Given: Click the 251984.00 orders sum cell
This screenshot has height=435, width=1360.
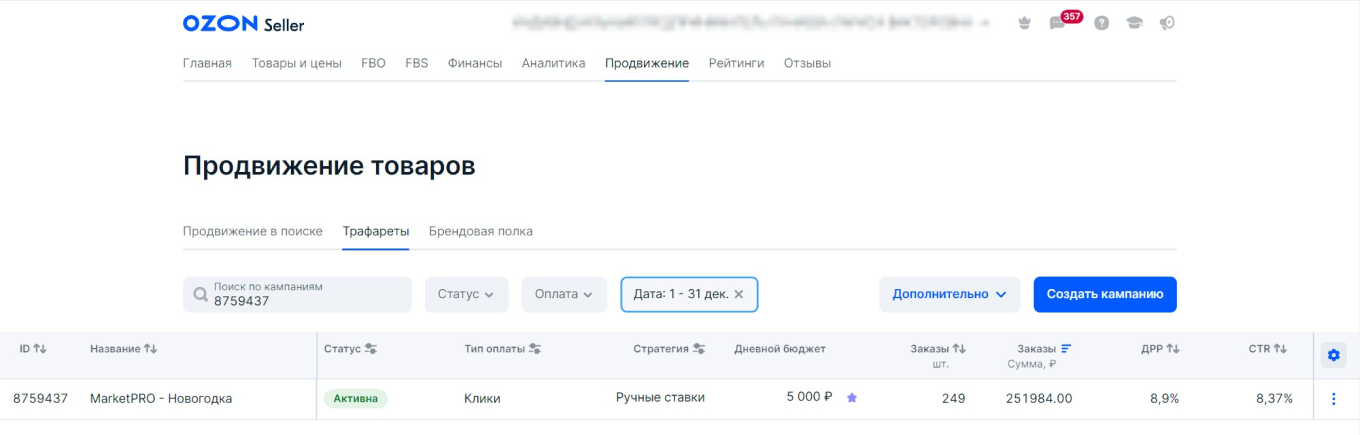Looking at the screenshot, I should 1039,398.
